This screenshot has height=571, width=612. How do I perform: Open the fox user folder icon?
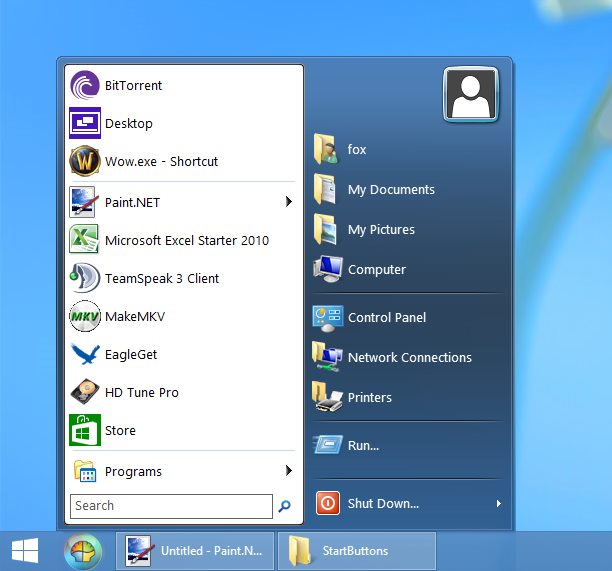(x=326, y=149)
